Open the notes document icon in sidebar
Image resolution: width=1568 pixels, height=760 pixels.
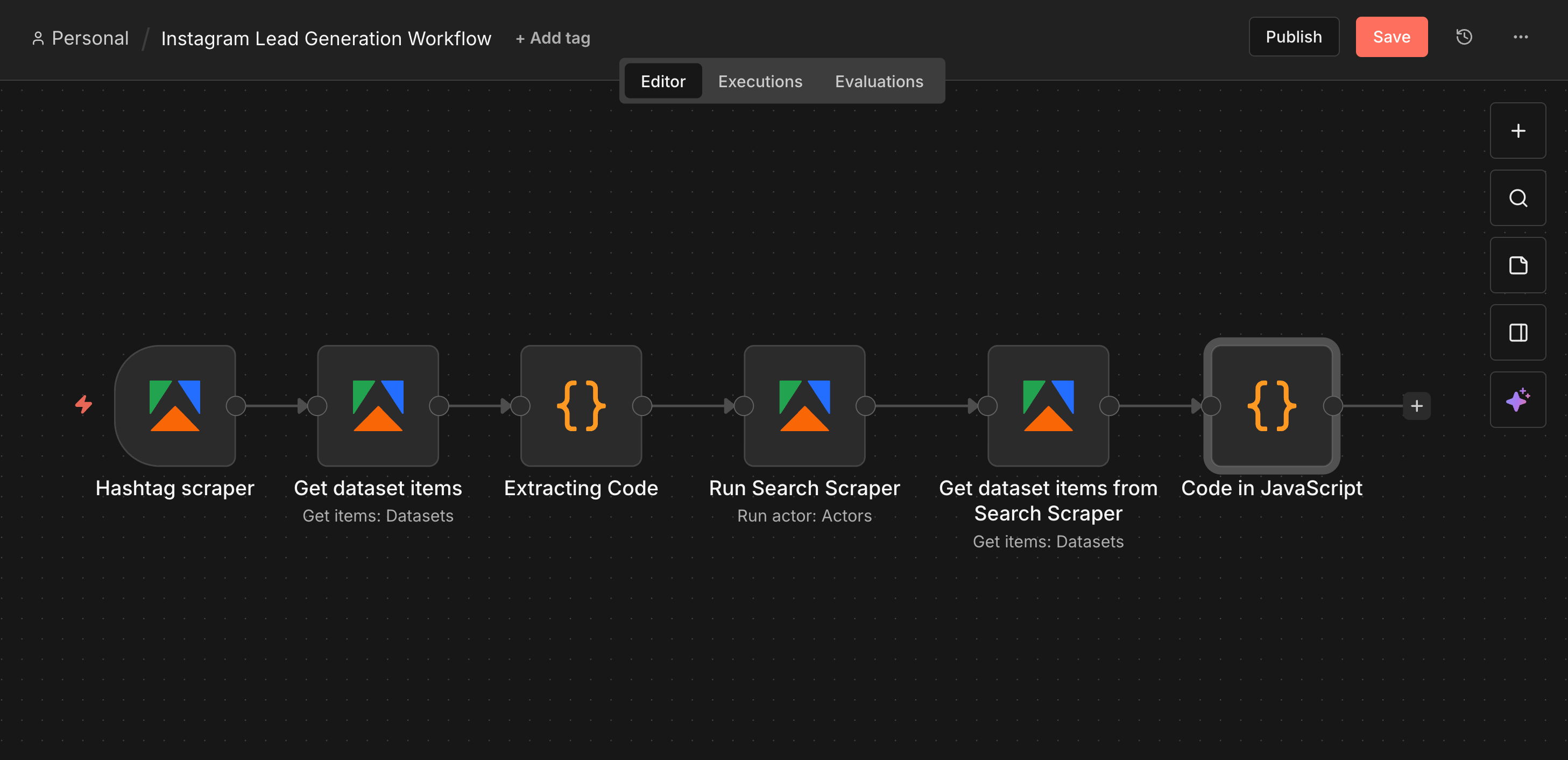tap(1517, 265)
